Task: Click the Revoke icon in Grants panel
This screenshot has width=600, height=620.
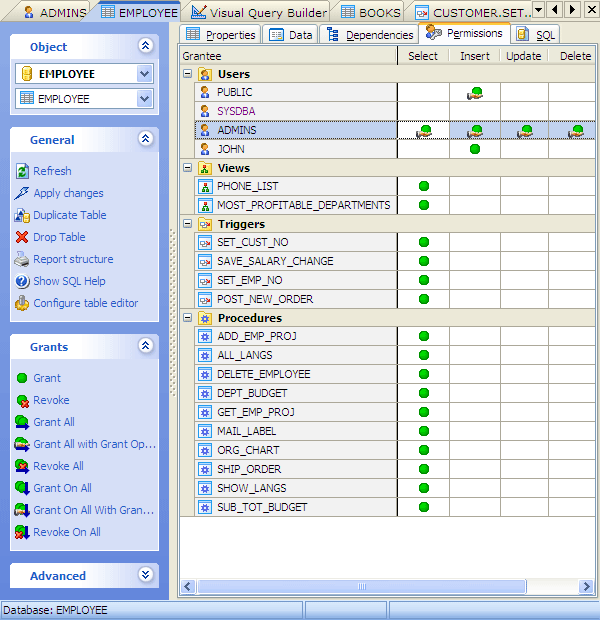Action: (23, 401)
